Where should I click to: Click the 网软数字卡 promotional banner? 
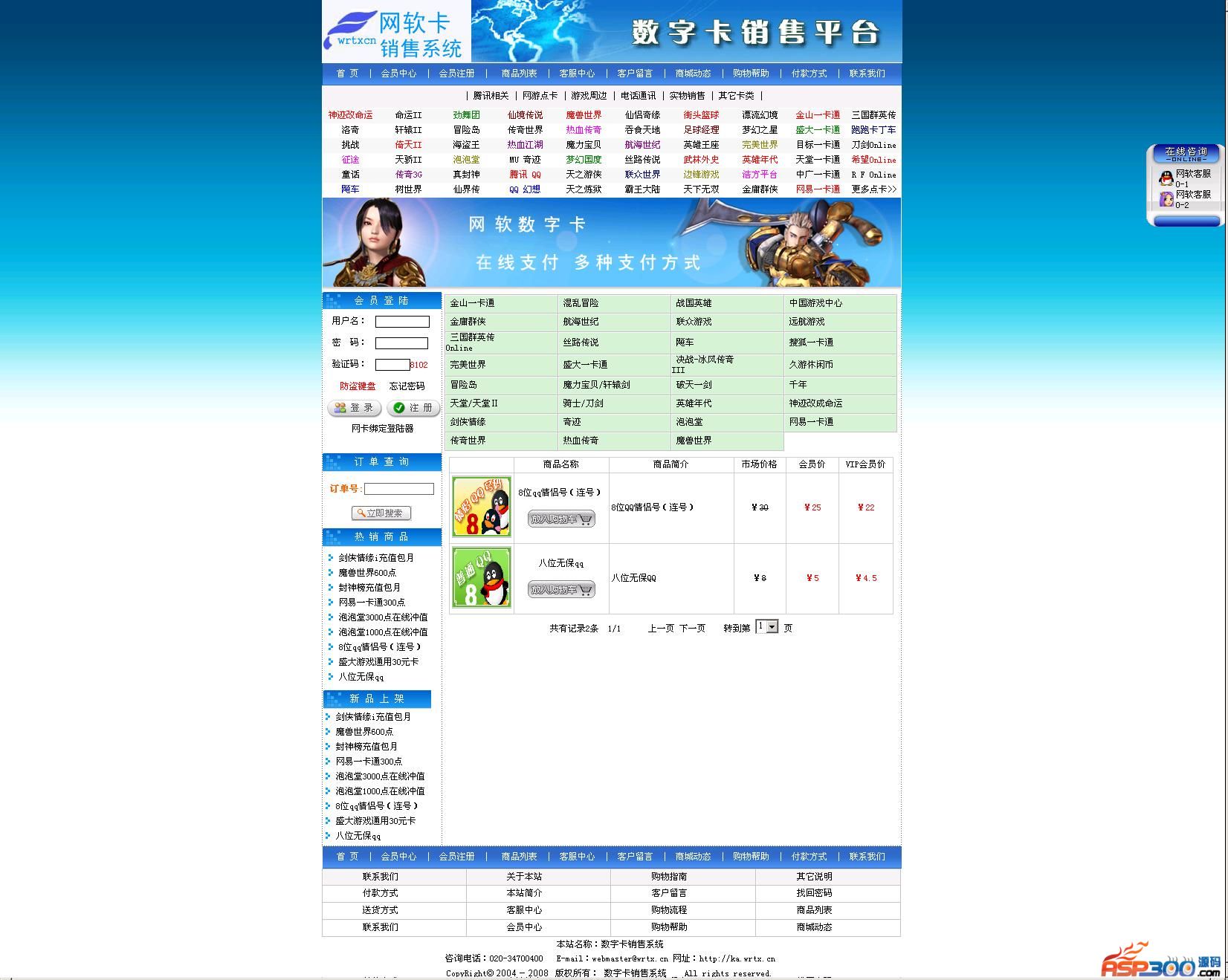(x=611, y=242)
